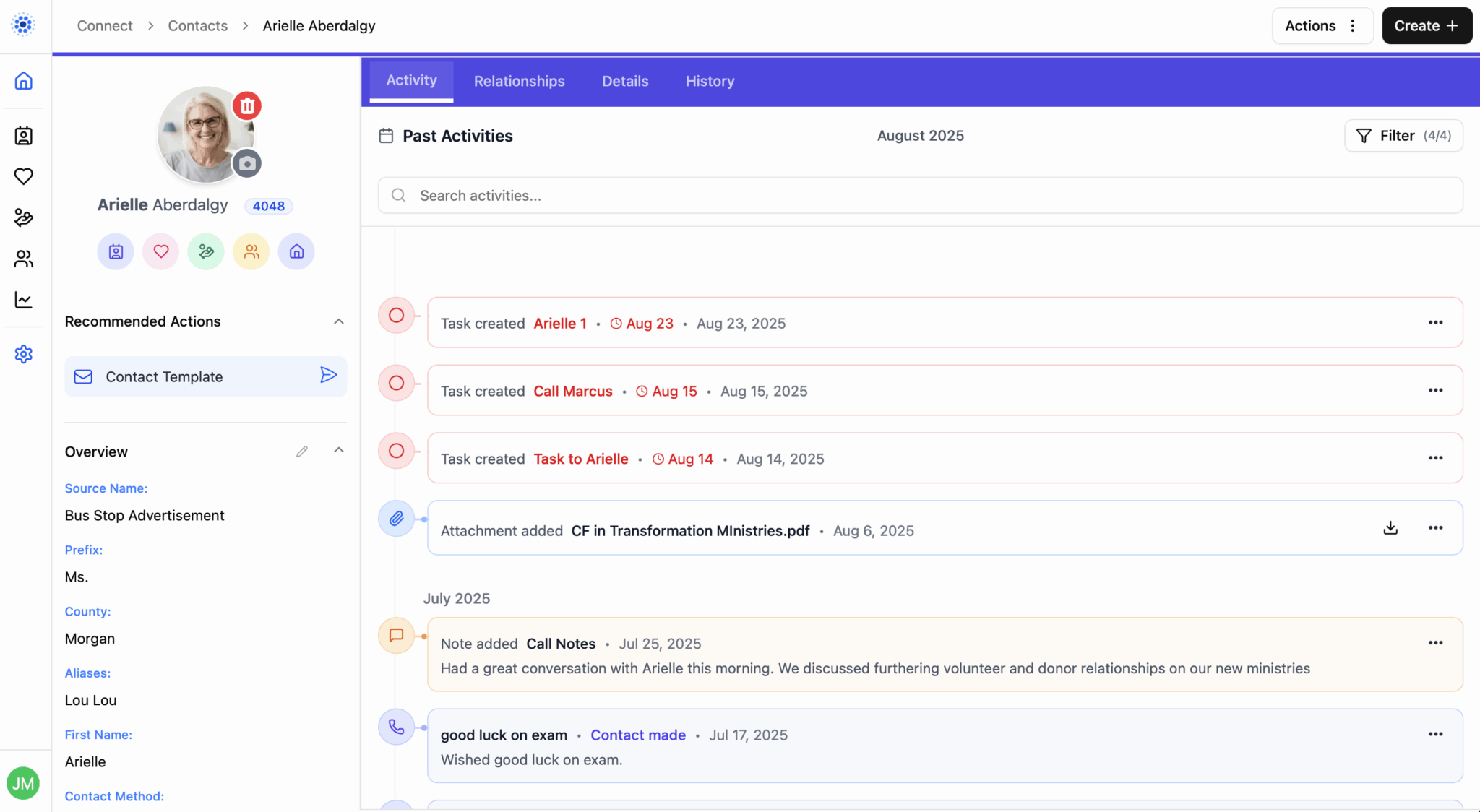Toggle the Arielle 1 task complete circle

coord(396,315)
